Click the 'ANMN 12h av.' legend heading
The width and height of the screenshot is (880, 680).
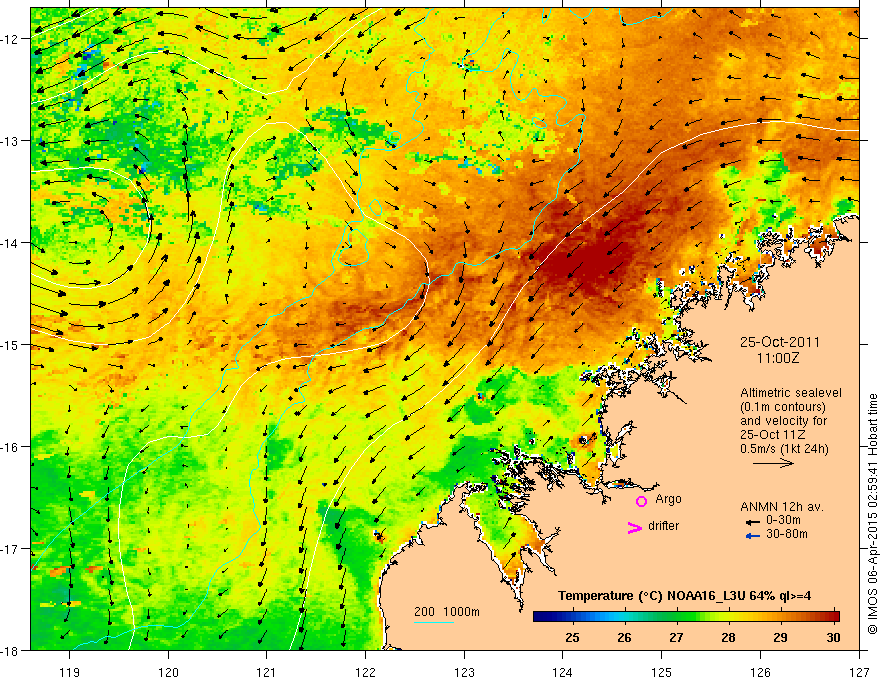click(782, 507)
